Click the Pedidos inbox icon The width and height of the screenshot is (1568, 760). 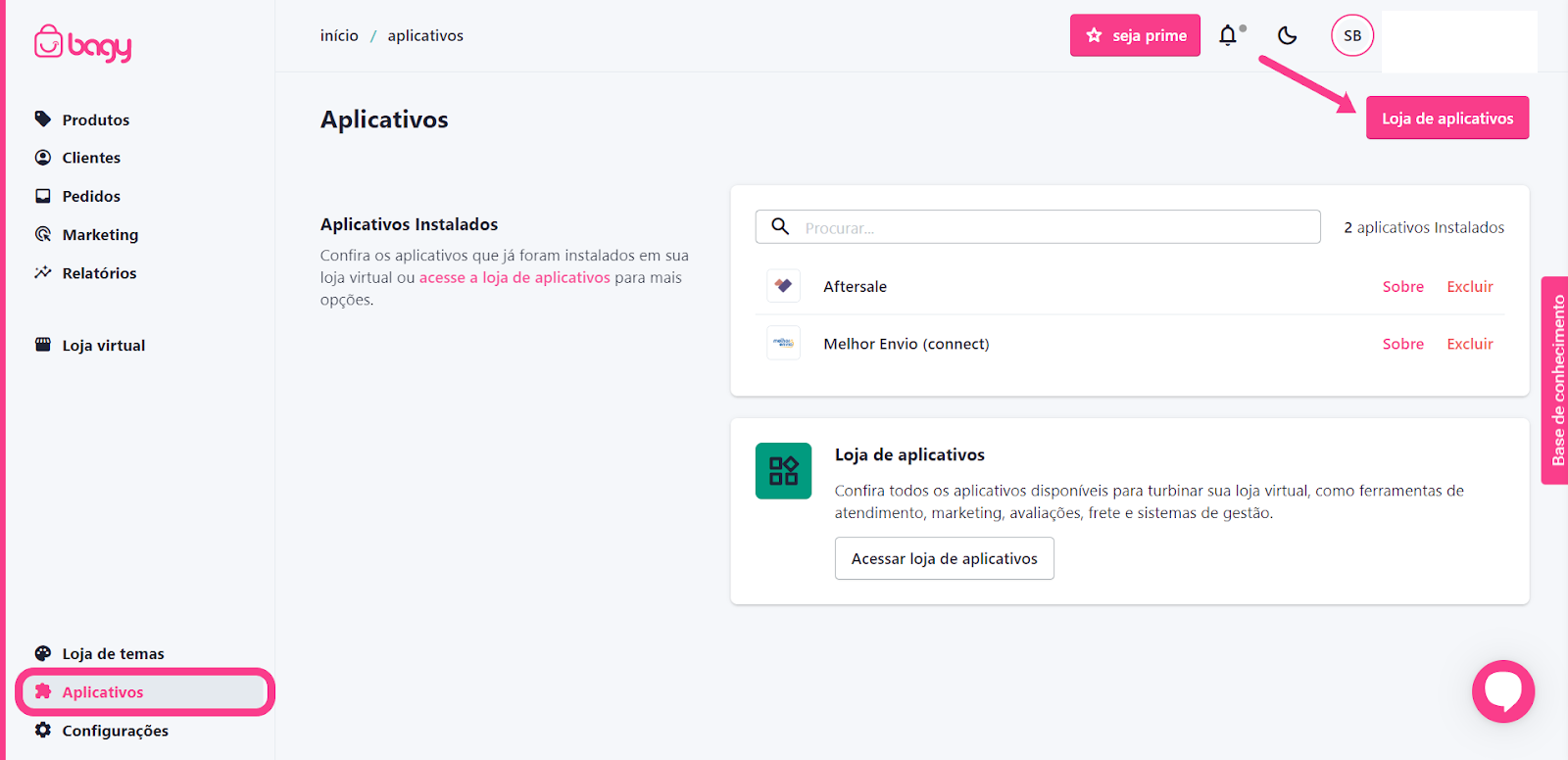pyautogui.click(x=43, y=196)
